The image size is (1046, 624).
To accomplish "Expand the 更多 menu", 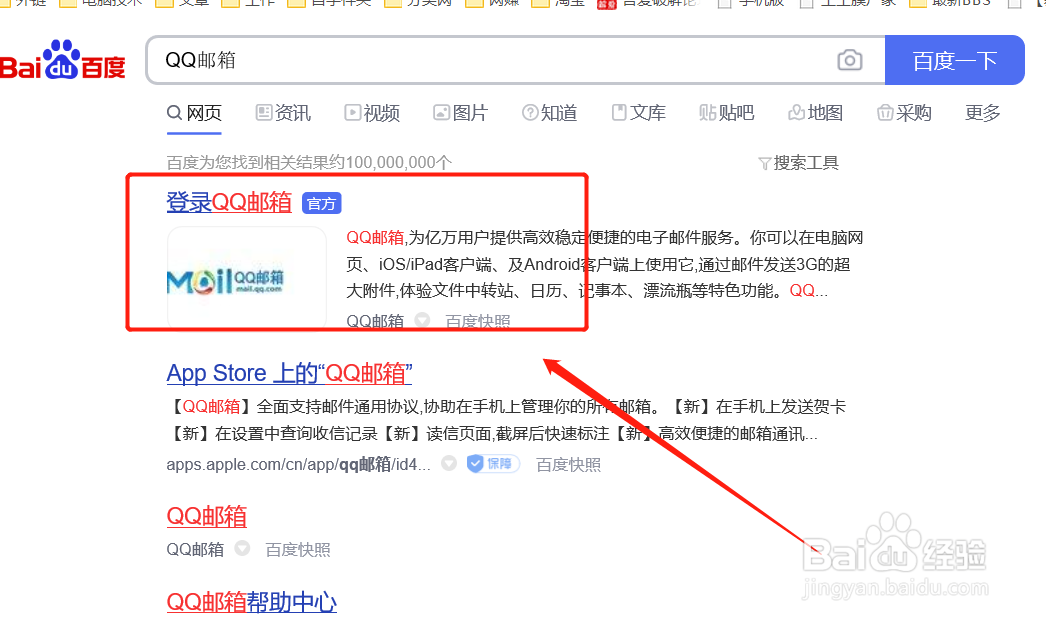I will pos(983,113).
